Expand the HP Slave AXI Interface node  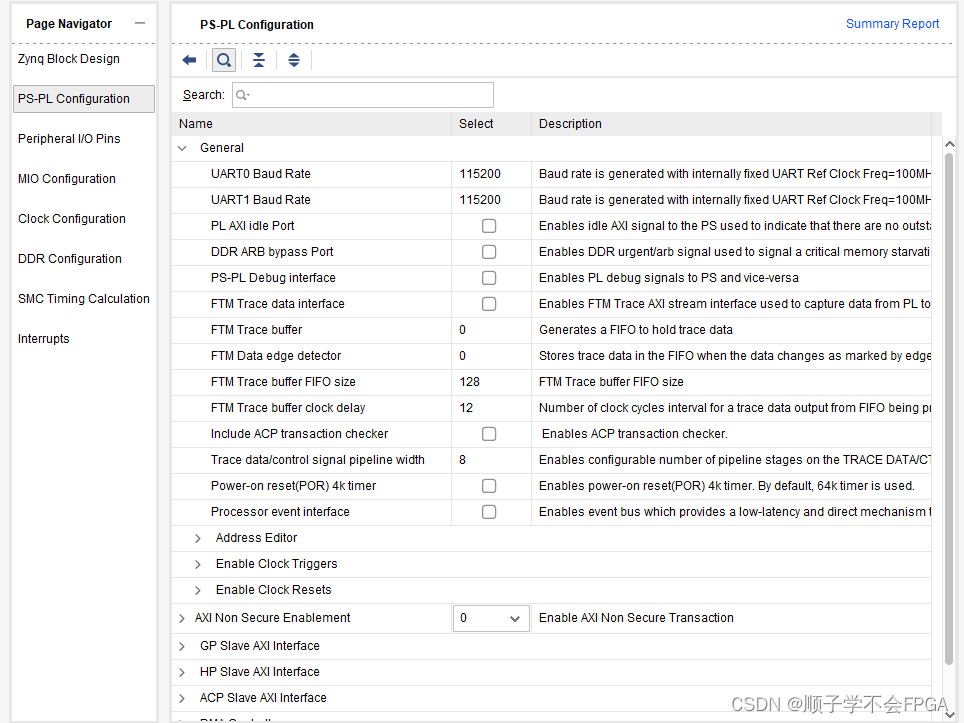click(182, 672)
